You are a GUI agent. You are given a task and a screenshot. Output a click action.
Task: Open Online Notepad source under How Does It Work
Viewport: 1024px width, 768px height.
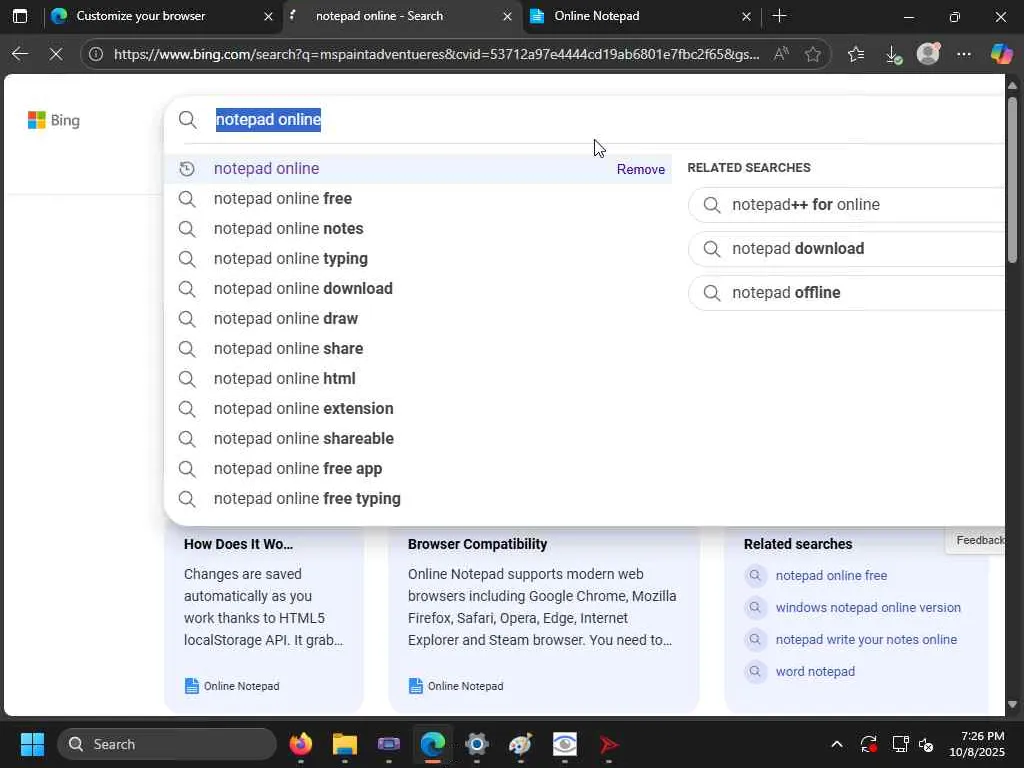[x=232, y=686]
